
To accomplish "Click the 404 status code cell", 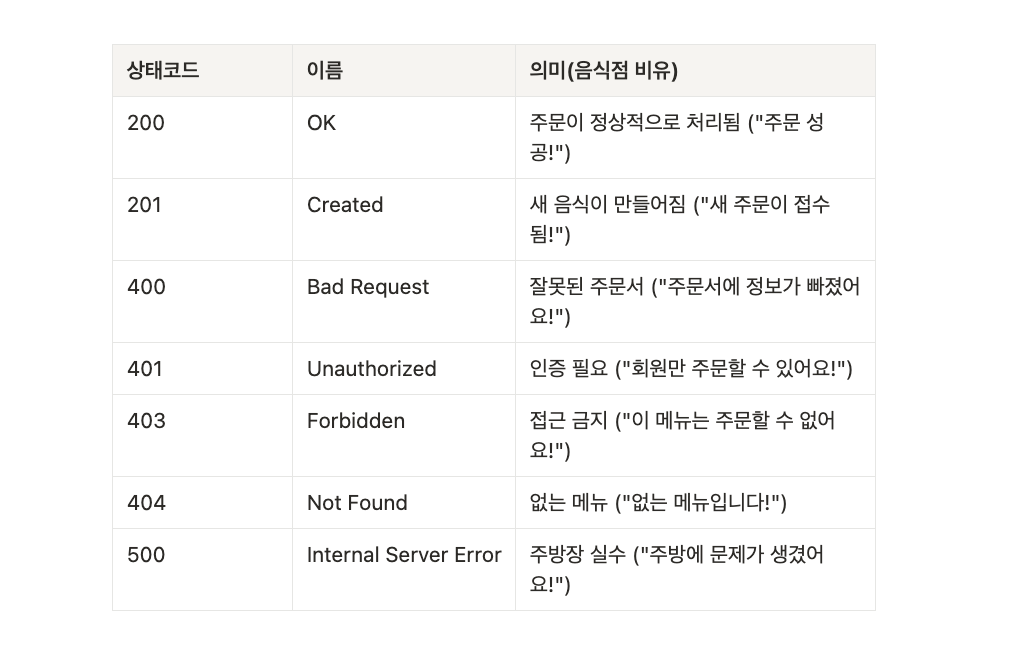I will coord(202,503).
